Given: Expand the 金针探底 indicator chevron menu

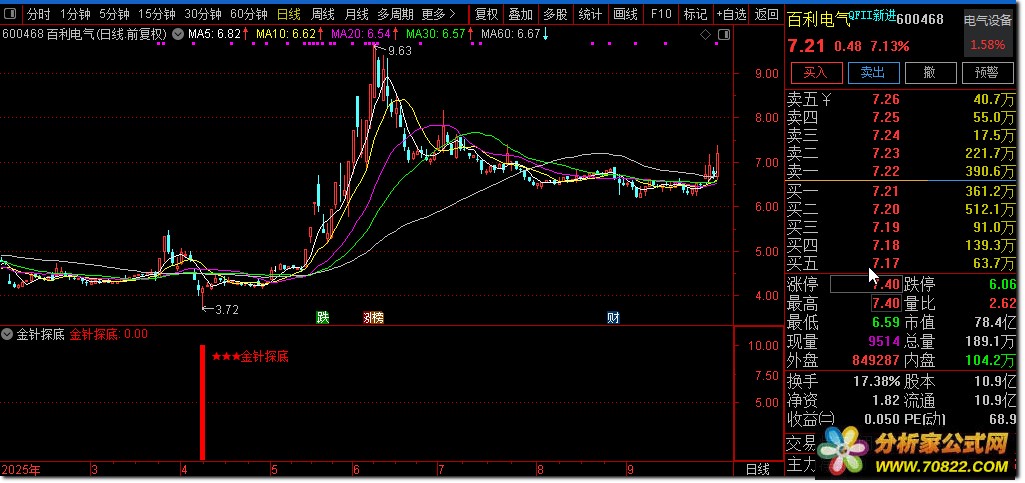Looking at the screenshot, I should pos(7,334).
